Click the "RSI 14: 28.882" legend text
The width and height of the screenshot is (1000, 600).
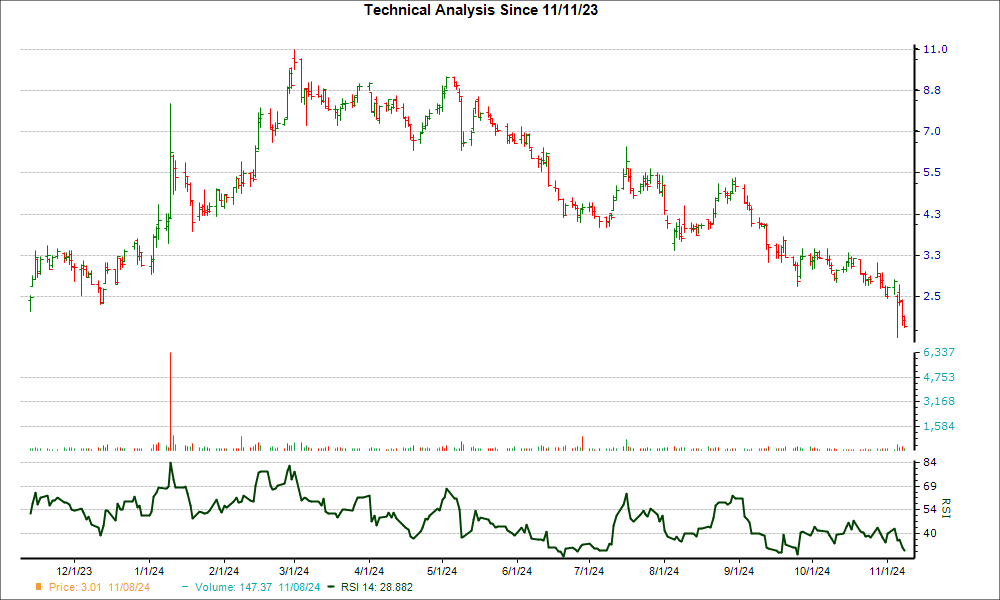pos(377,587)
